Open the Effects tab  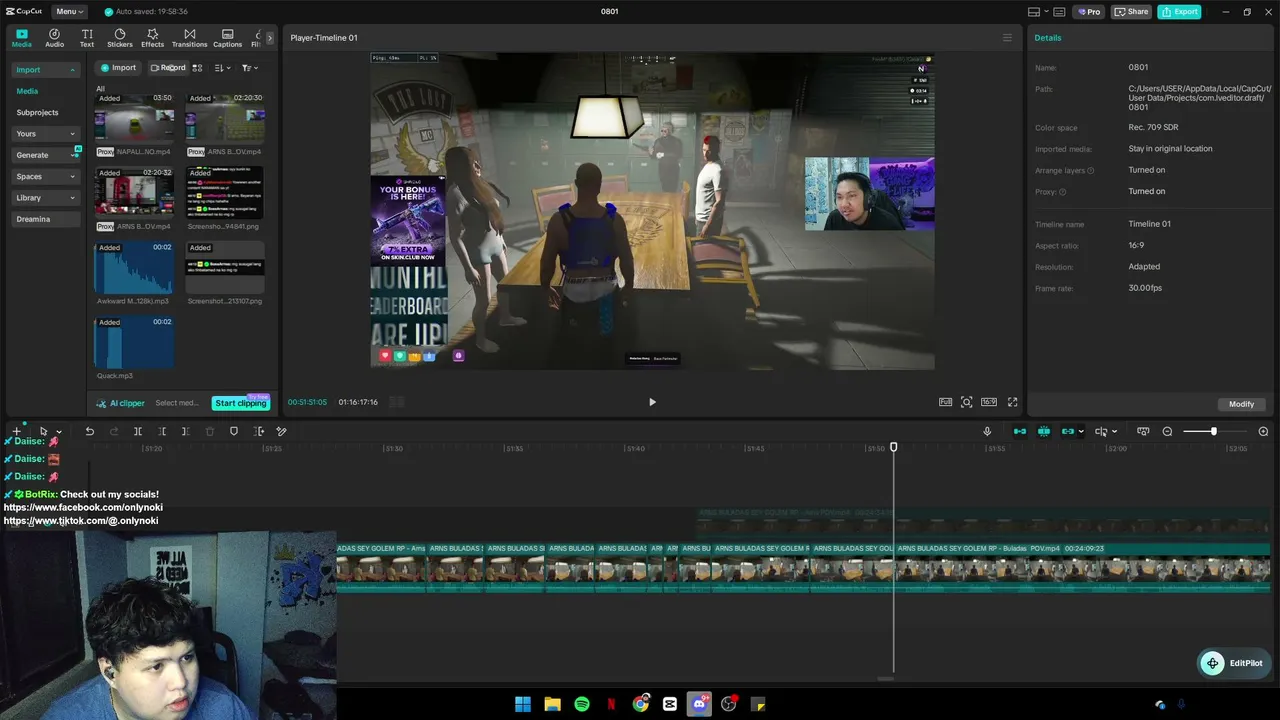(152, 38)
